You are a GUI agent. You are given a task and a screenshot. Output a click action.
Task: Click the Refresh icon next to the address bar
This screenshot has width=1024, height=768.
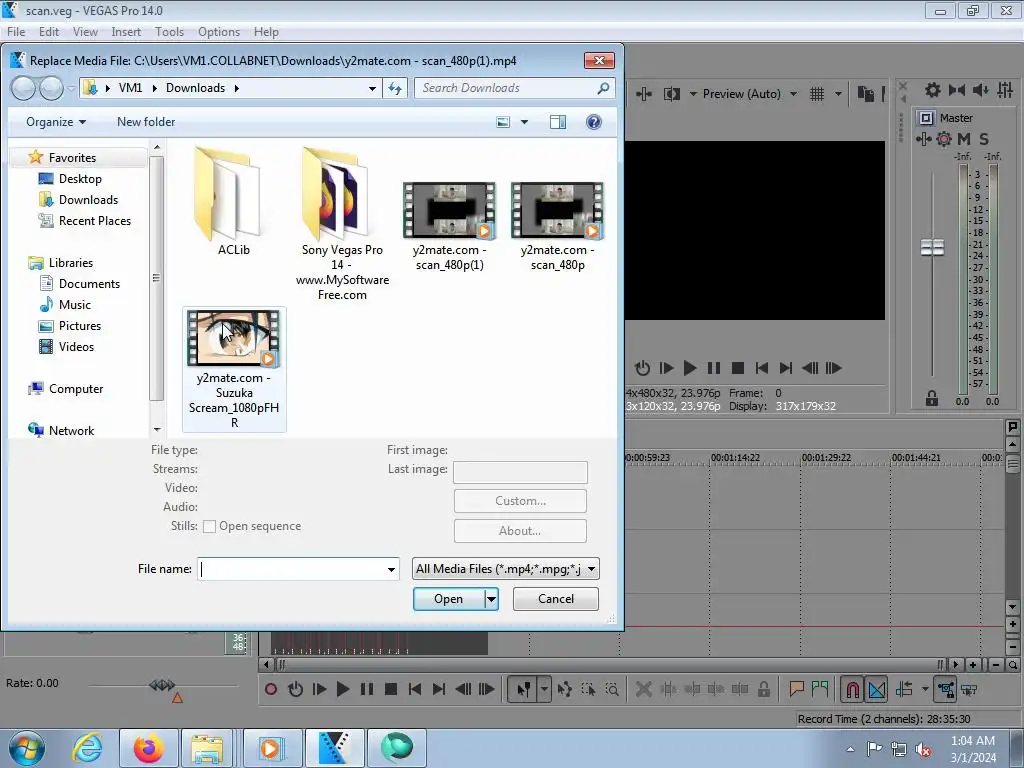tap(395, 88)
